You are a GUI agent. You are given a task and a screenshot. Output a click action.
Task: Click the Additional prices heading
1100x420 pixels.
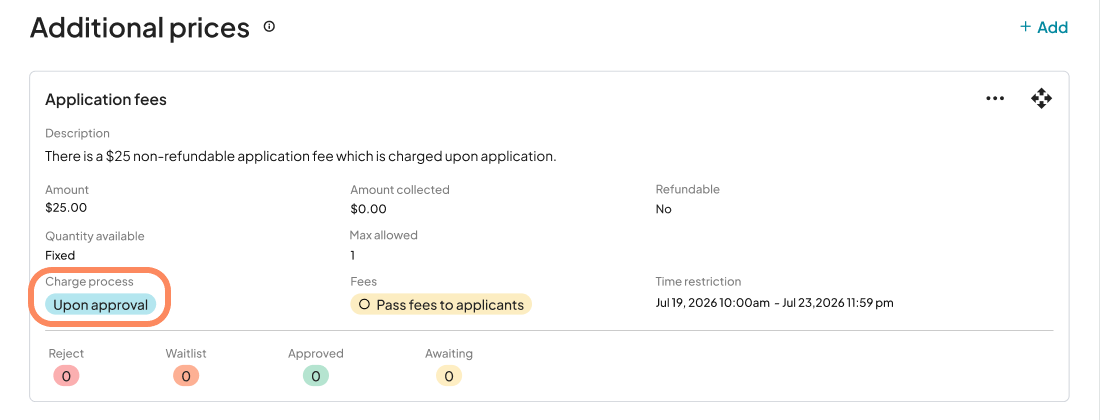[139, 27]
